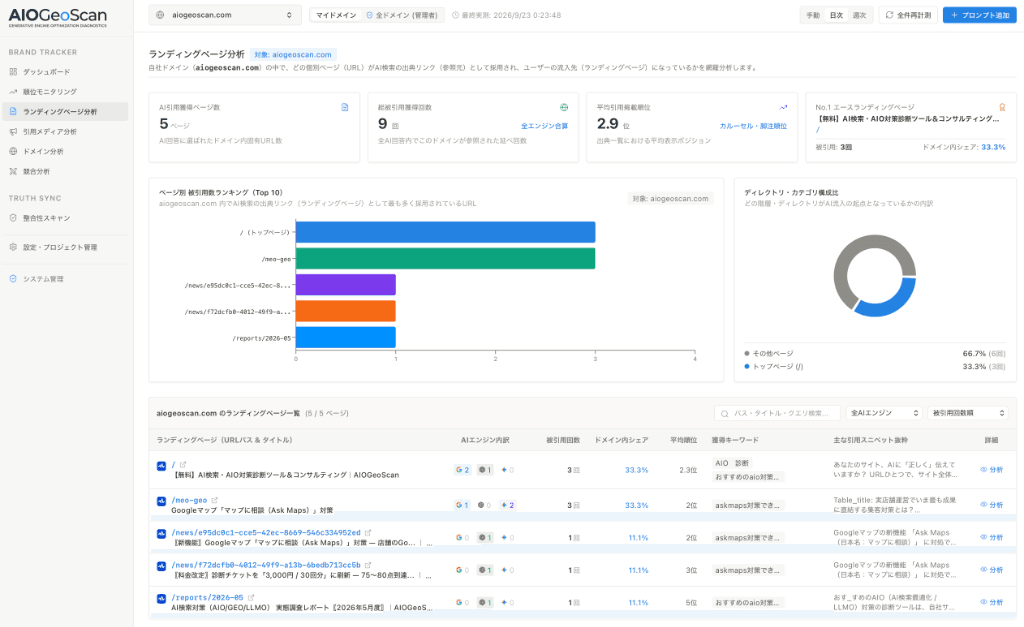Image resolution: width=1024 pixels, height=627 pixels.
Task: Switch to 全ドメイン (管理者) view
Action: [x=402, y=15]
